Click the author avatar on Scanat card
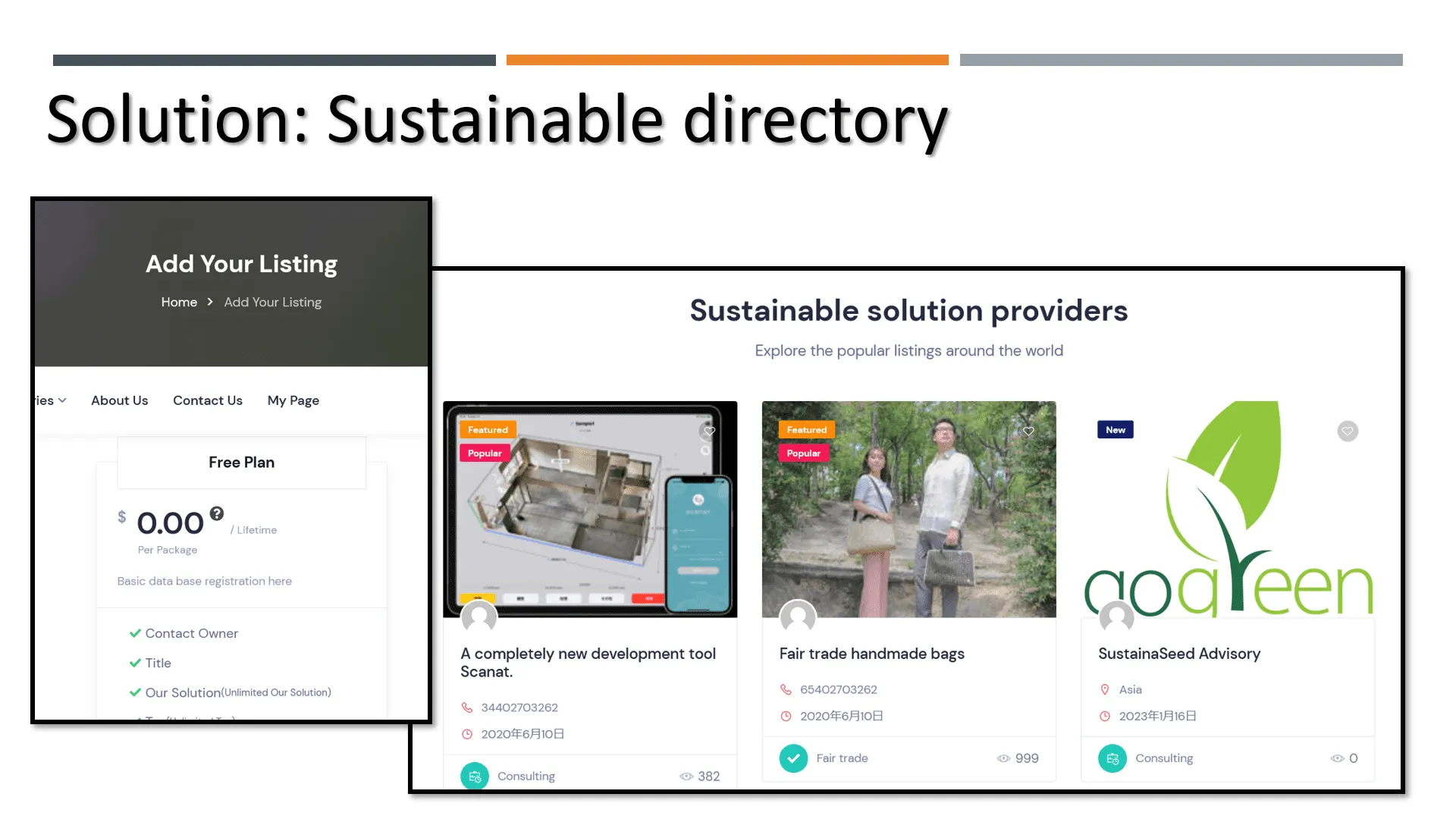 [479, 617]
